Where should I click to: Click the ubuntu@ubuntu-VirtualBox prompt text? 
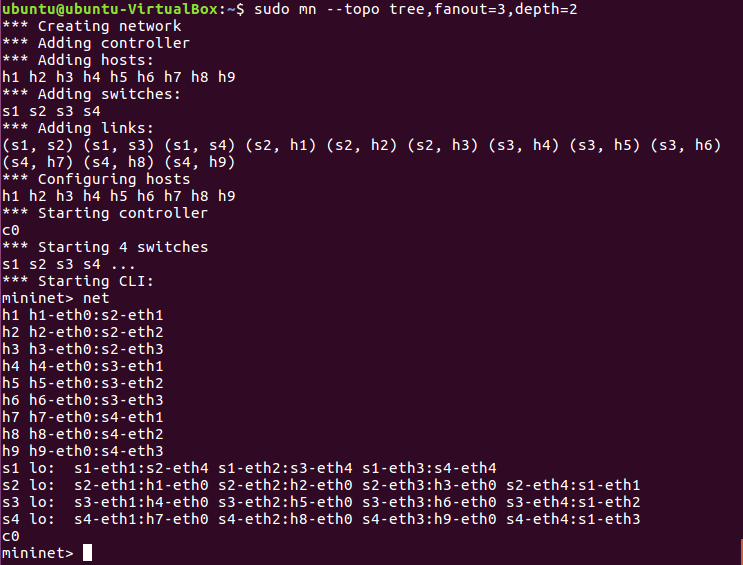[111, 9]
